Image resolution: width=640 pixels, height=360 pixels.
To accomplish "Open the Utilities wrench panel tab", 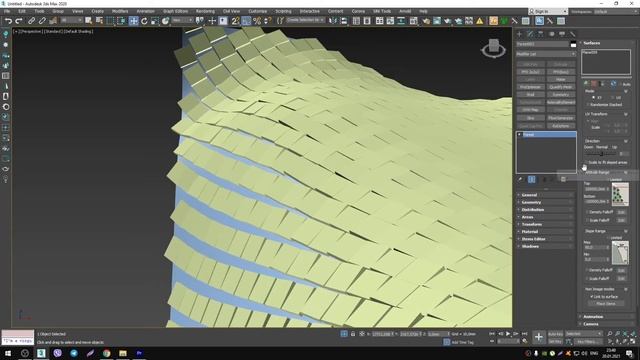I will [x=573, y=34].
